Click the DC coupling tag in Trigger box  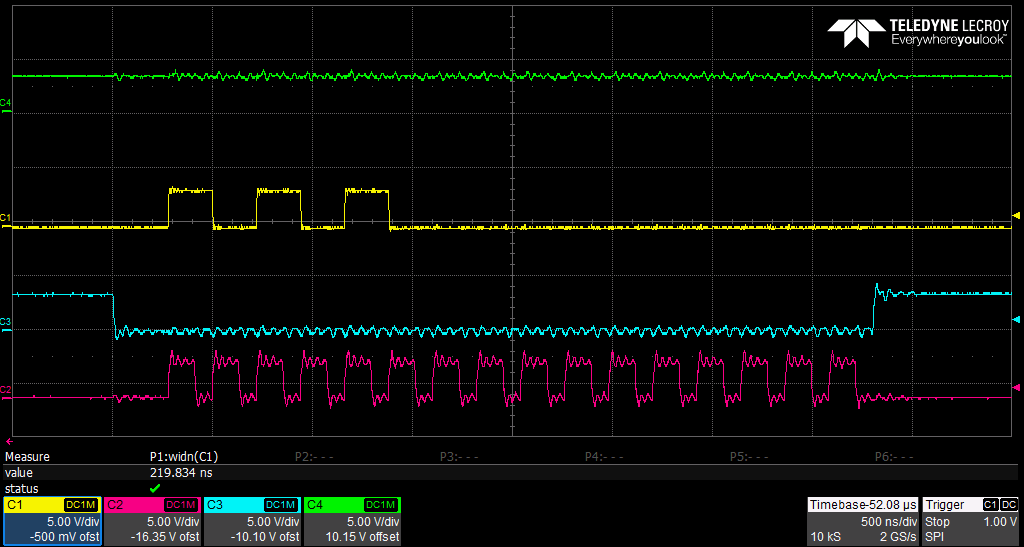pyautogui.click(x=1010, y=505)
